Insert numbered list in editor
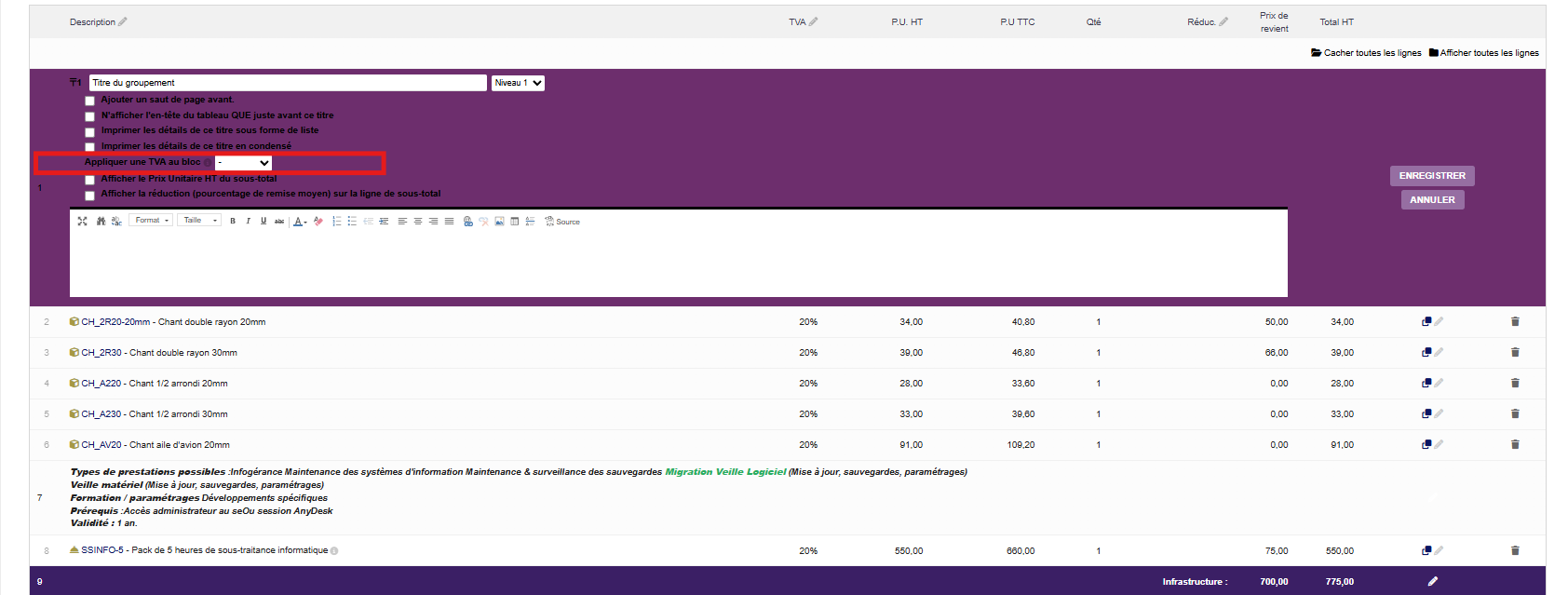Viewport: 1568px width, 595px height. tap(337, 221)
